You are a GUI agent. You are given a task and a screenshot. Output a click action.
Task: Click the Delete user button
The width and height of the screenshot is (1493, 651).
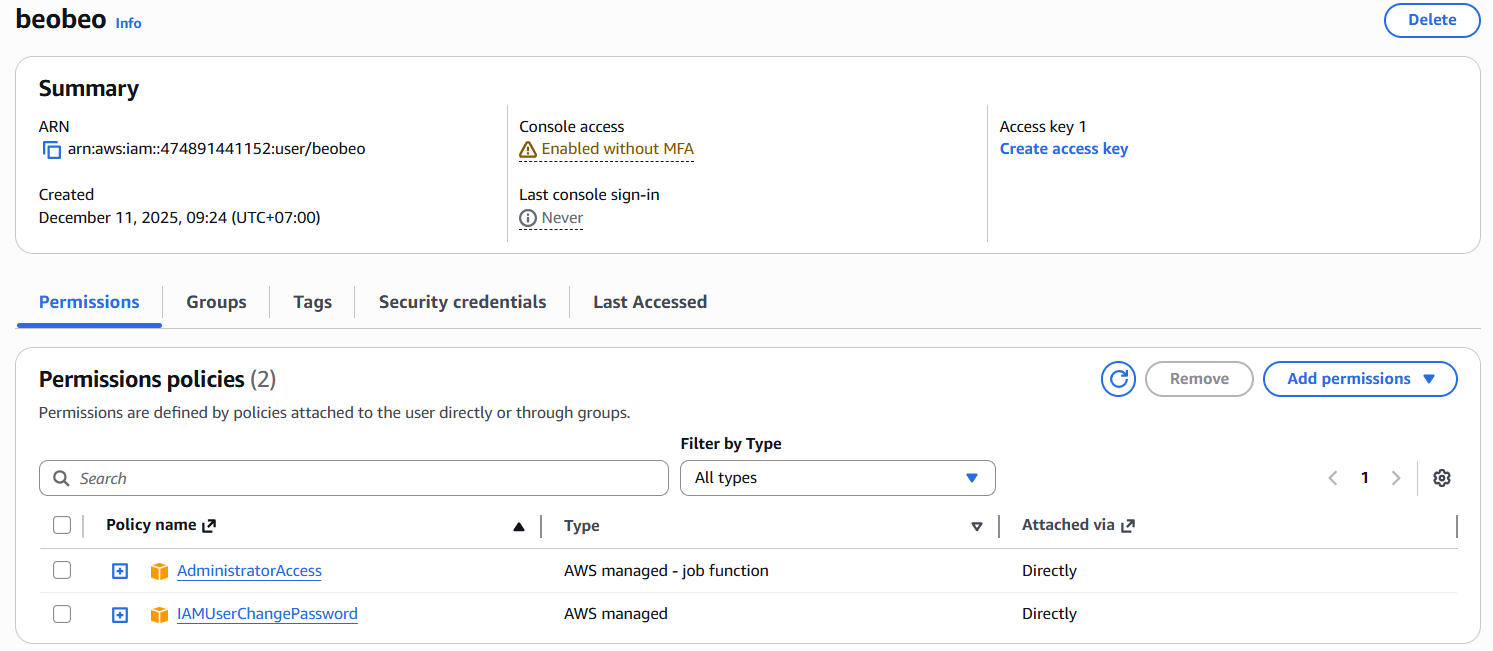click(1431, 20)
